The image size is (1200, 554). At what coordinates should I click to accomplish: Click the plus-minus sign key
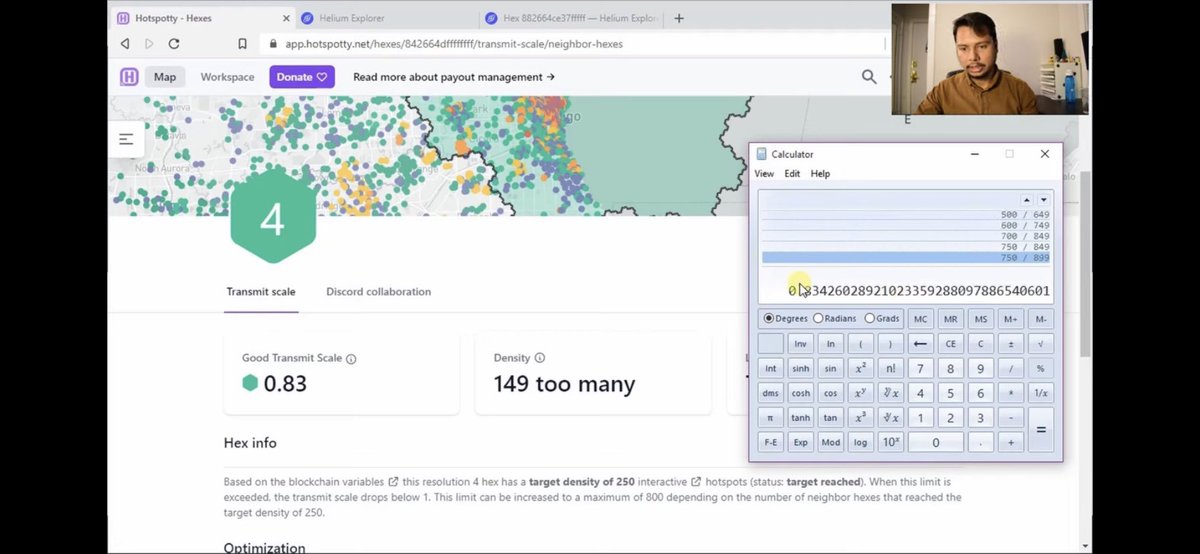pyautogui.click(x=1011, y=344)
